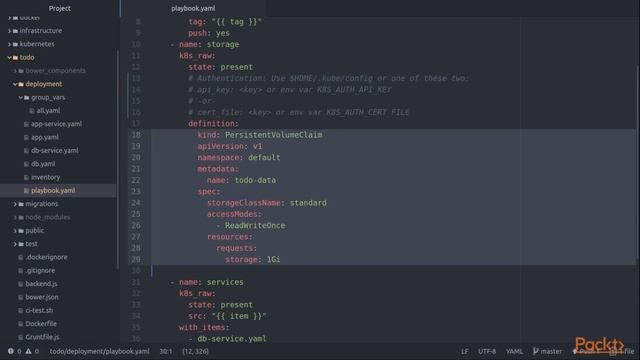Click the namespace: default line

(239, 158)
